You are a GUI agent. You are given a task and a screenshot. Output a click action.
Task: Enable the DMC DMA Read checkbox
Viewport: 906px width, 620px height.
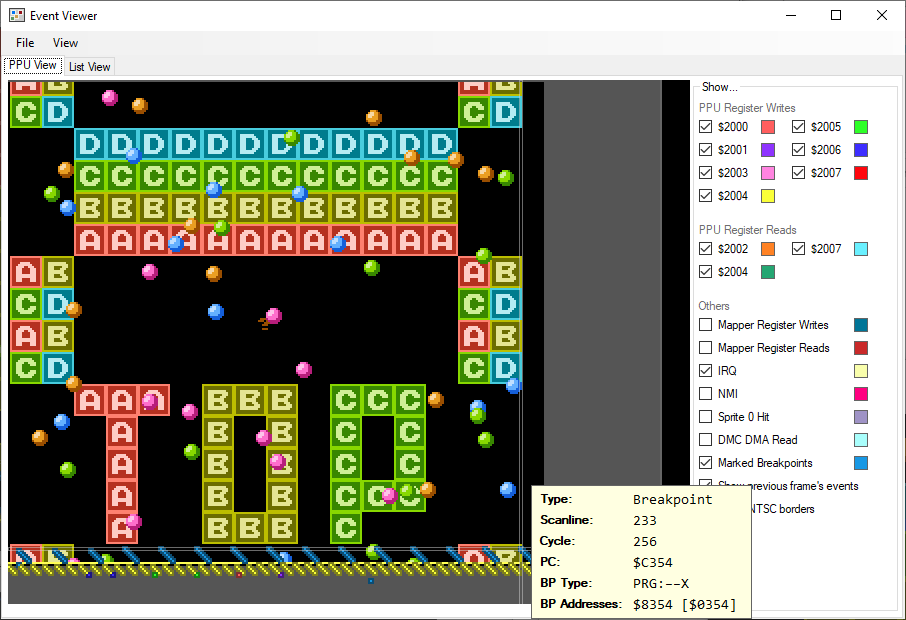706,440
